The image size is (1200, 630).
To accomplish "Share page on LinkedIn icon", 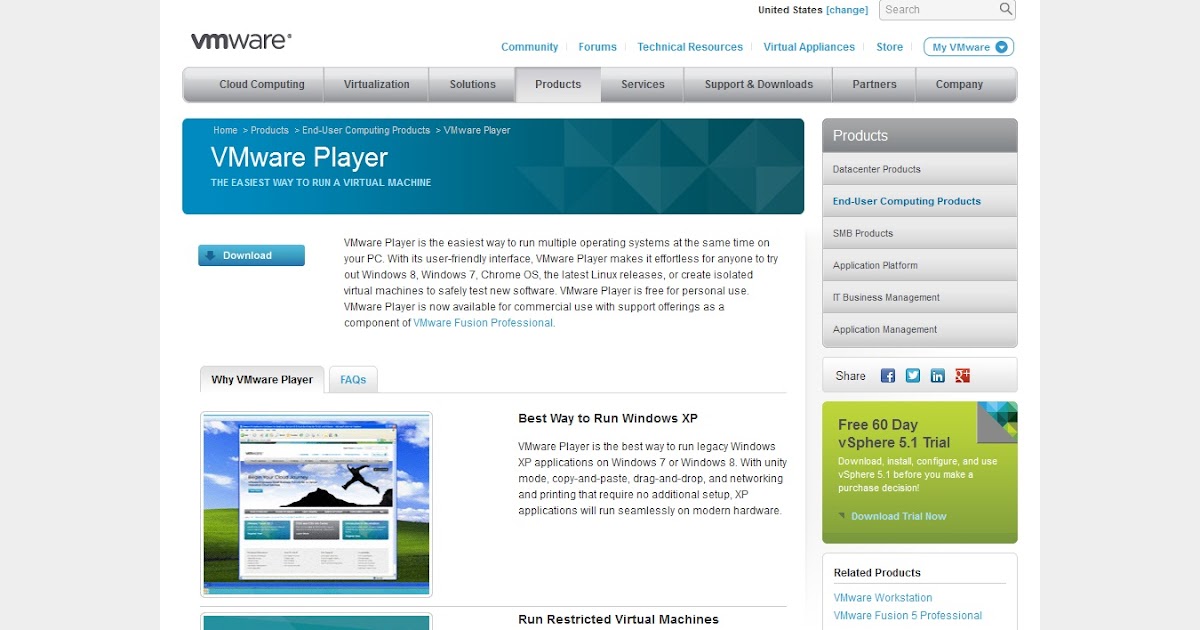I will click(938, 376).
